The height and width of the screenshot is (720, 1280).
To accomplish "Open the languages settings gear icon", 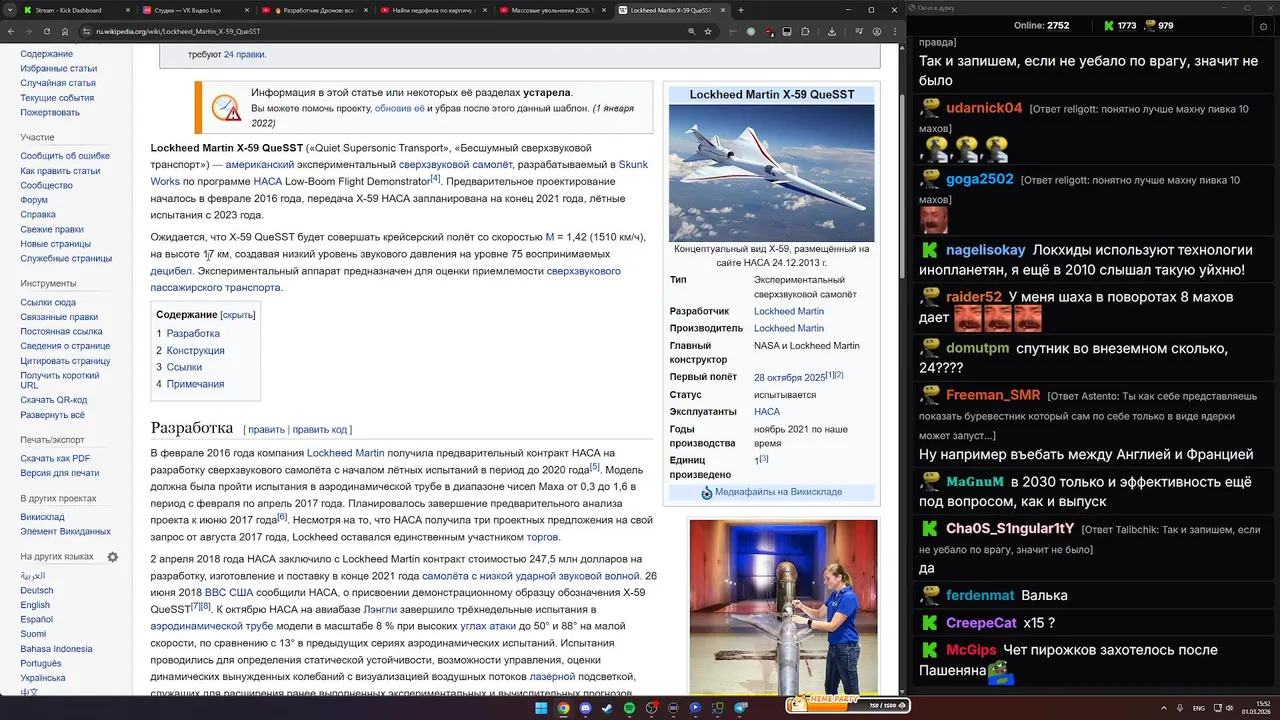I will tap(113, 557).
